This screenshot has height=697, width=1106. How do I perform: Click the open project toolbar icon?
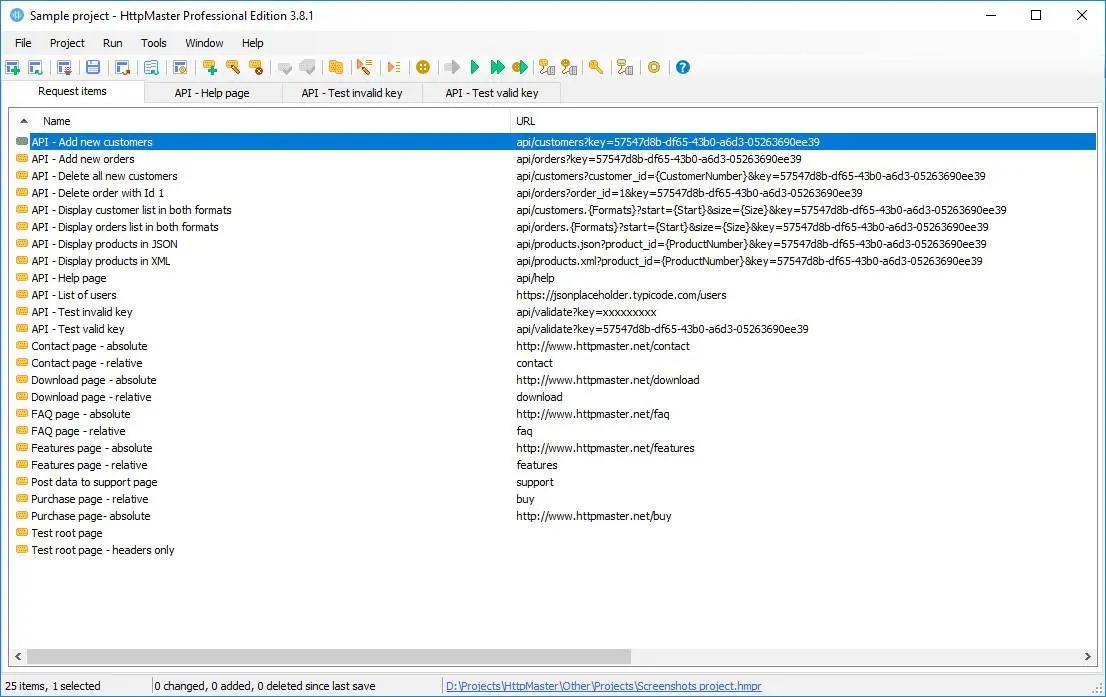coord(35,67)
